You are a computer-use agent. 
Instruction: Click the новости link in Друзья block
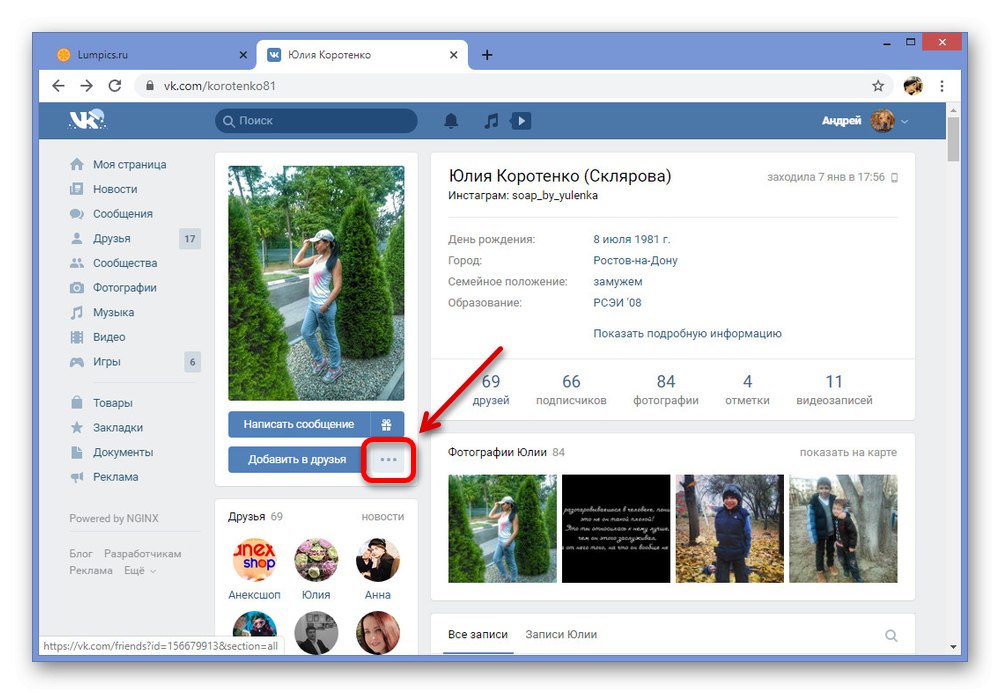point(383,517)
